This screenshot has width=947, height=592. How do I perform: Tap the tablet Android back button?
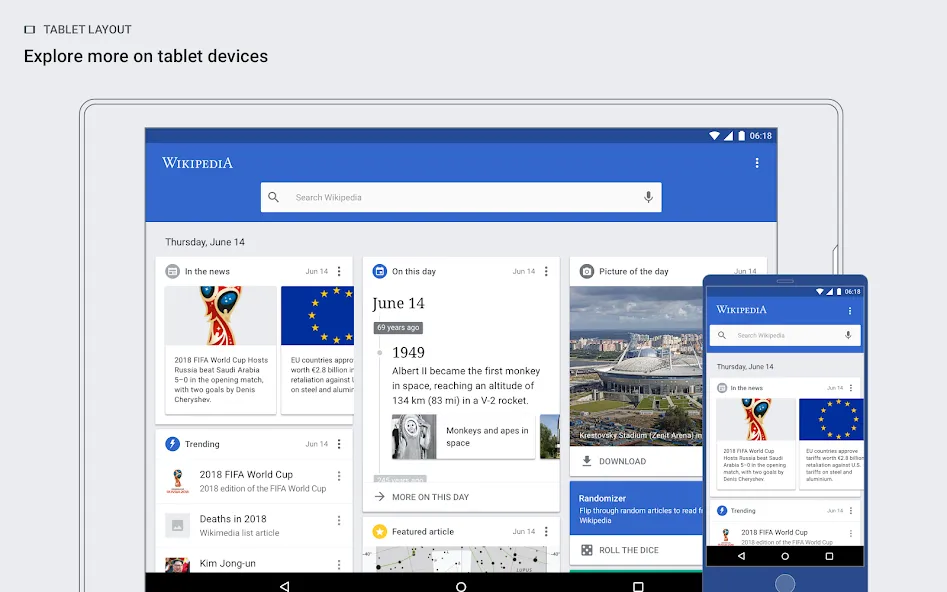284,586
